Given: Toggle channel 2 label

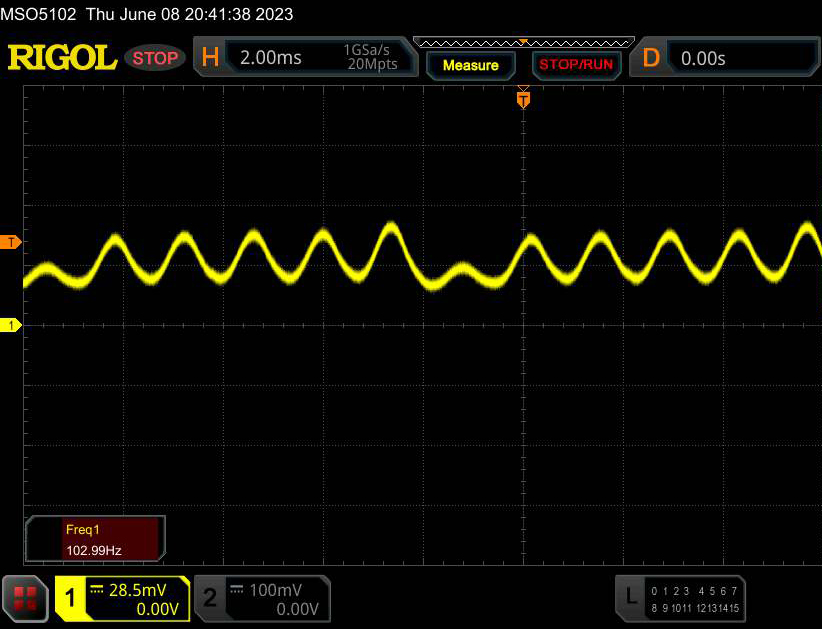Looking at the screenshot, I should point(210,598).
